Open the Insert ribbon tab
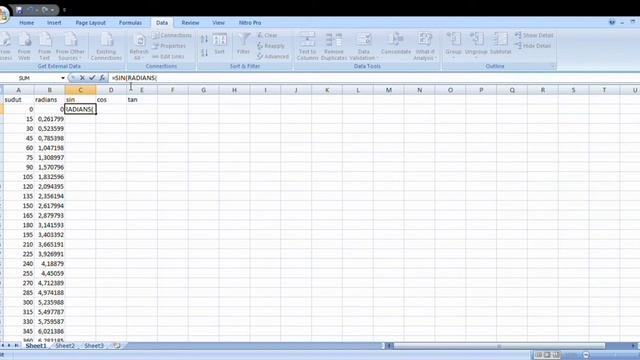Image resolution: width=640 pixels, height=360 pixels. (54, 23)
